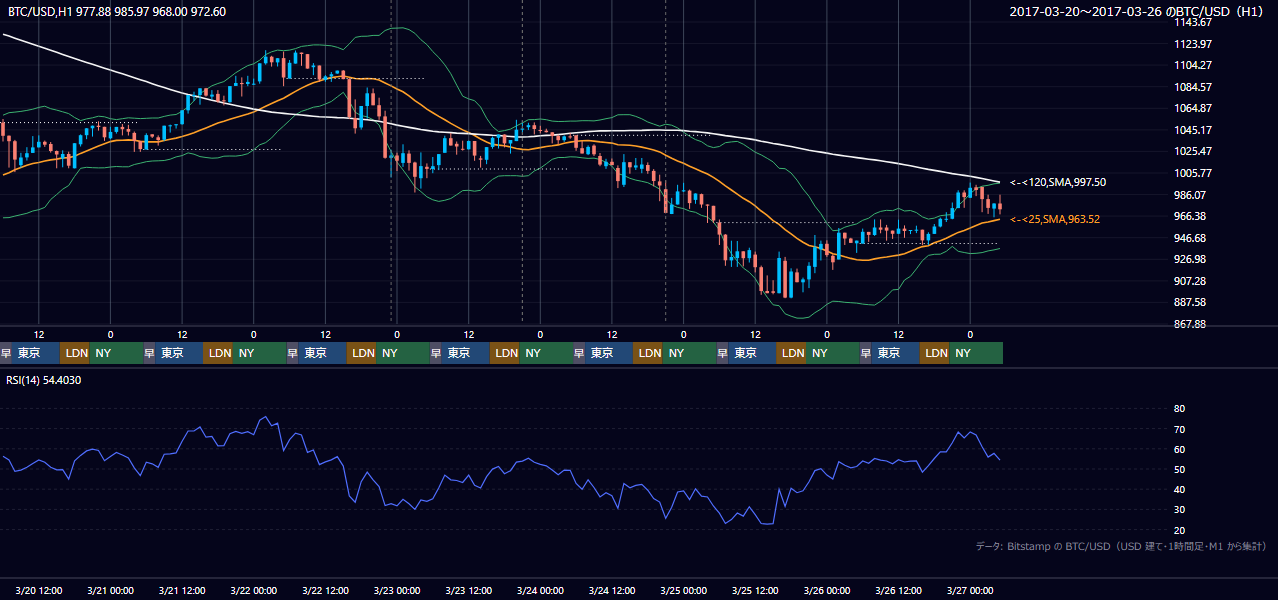This screenshot has width=1278, height=600.
Task: Select the 3/27 00:00 date label
Action: tap(969, 591)
